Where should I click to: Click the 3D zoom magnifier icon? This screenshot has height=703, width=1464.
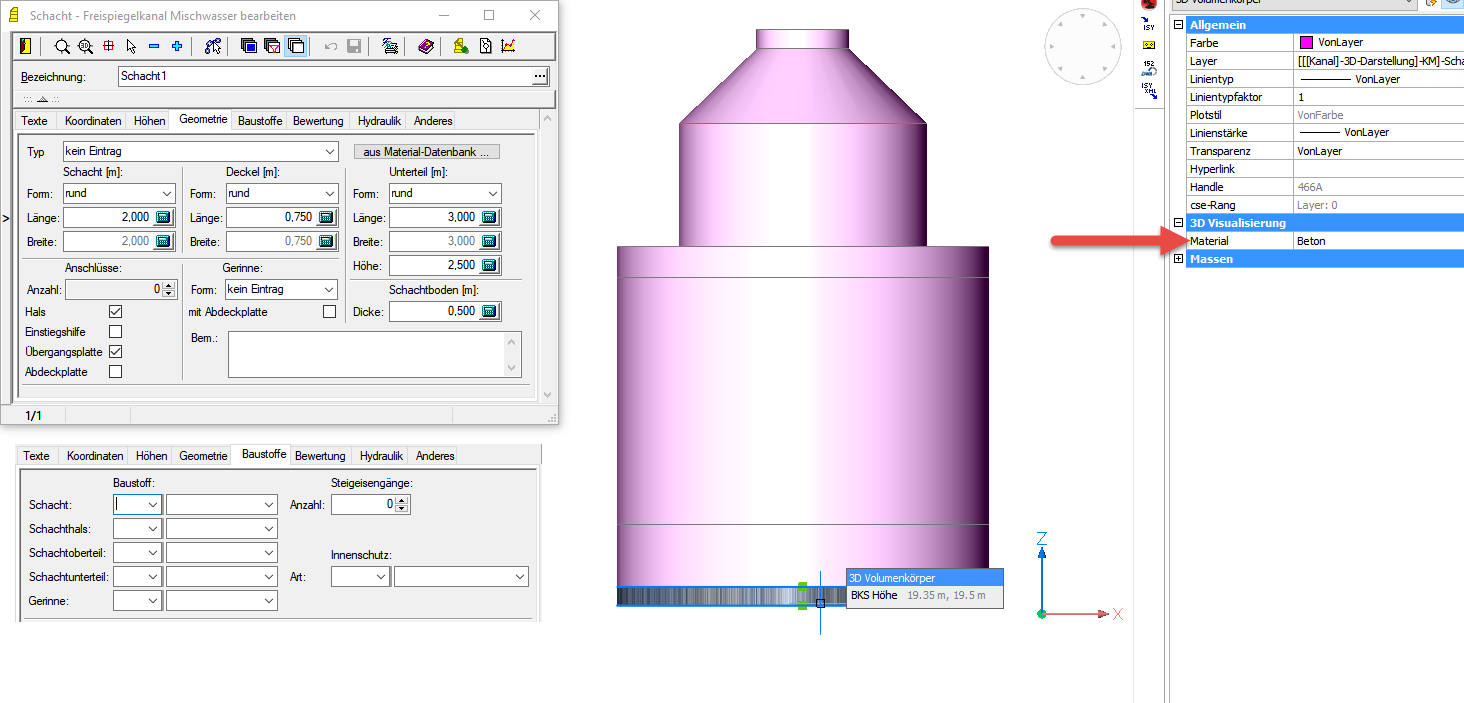coord(85,46)
